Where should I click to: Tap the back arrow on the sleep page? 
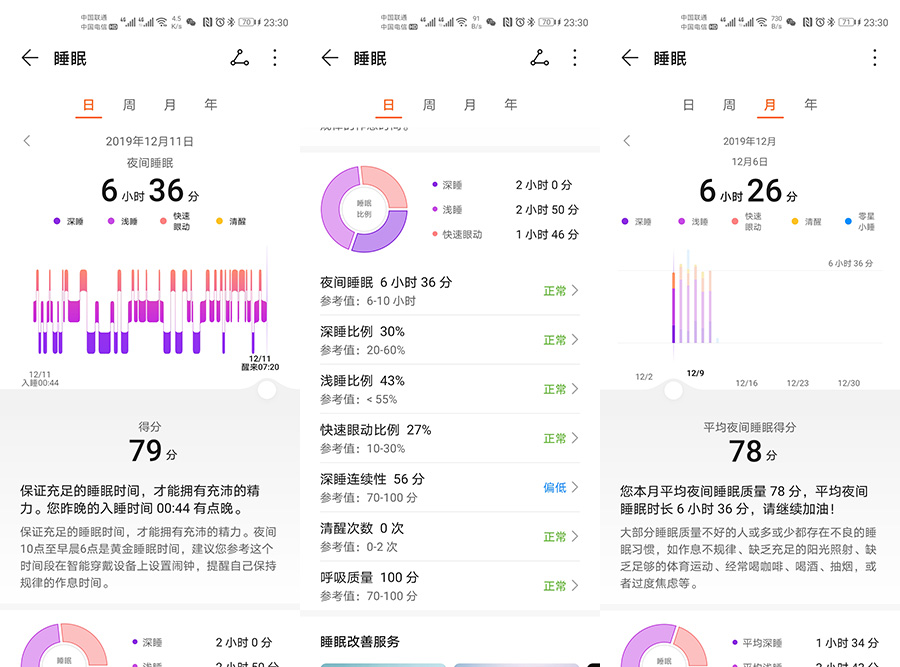(x=29, y=58)
